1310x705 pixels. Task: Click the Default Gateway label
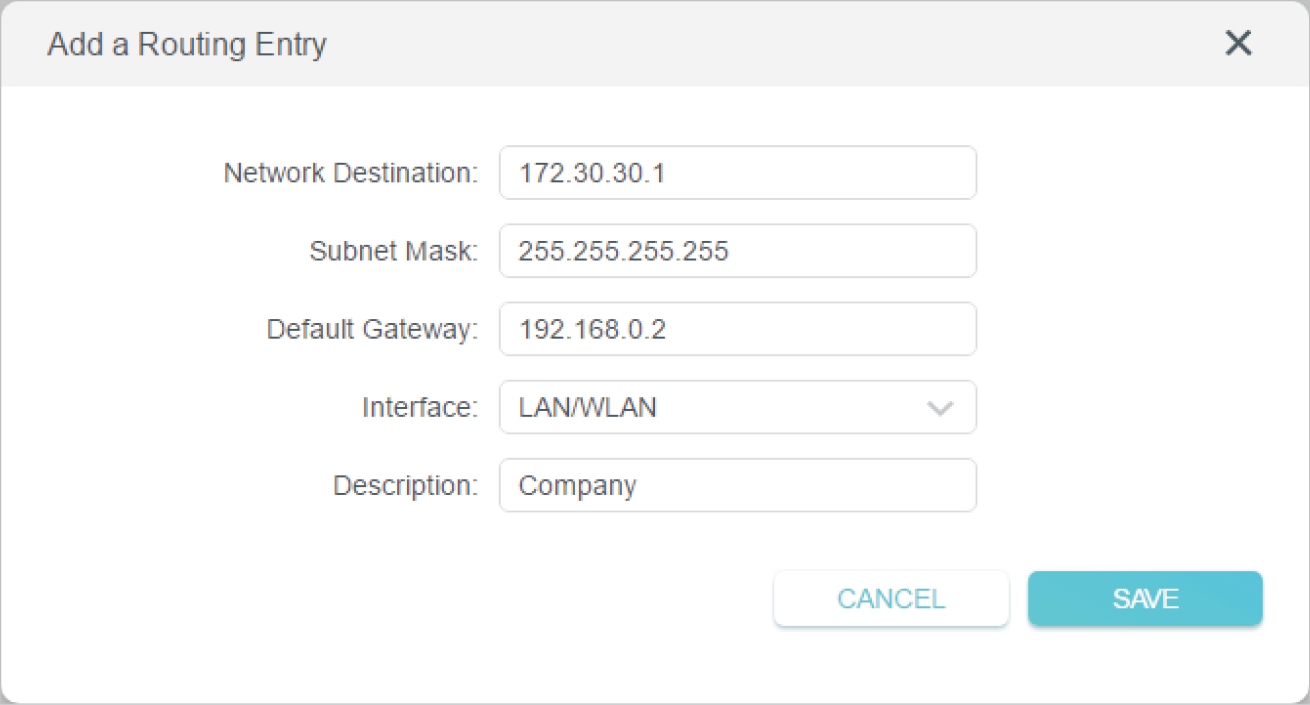coord(372,329)
